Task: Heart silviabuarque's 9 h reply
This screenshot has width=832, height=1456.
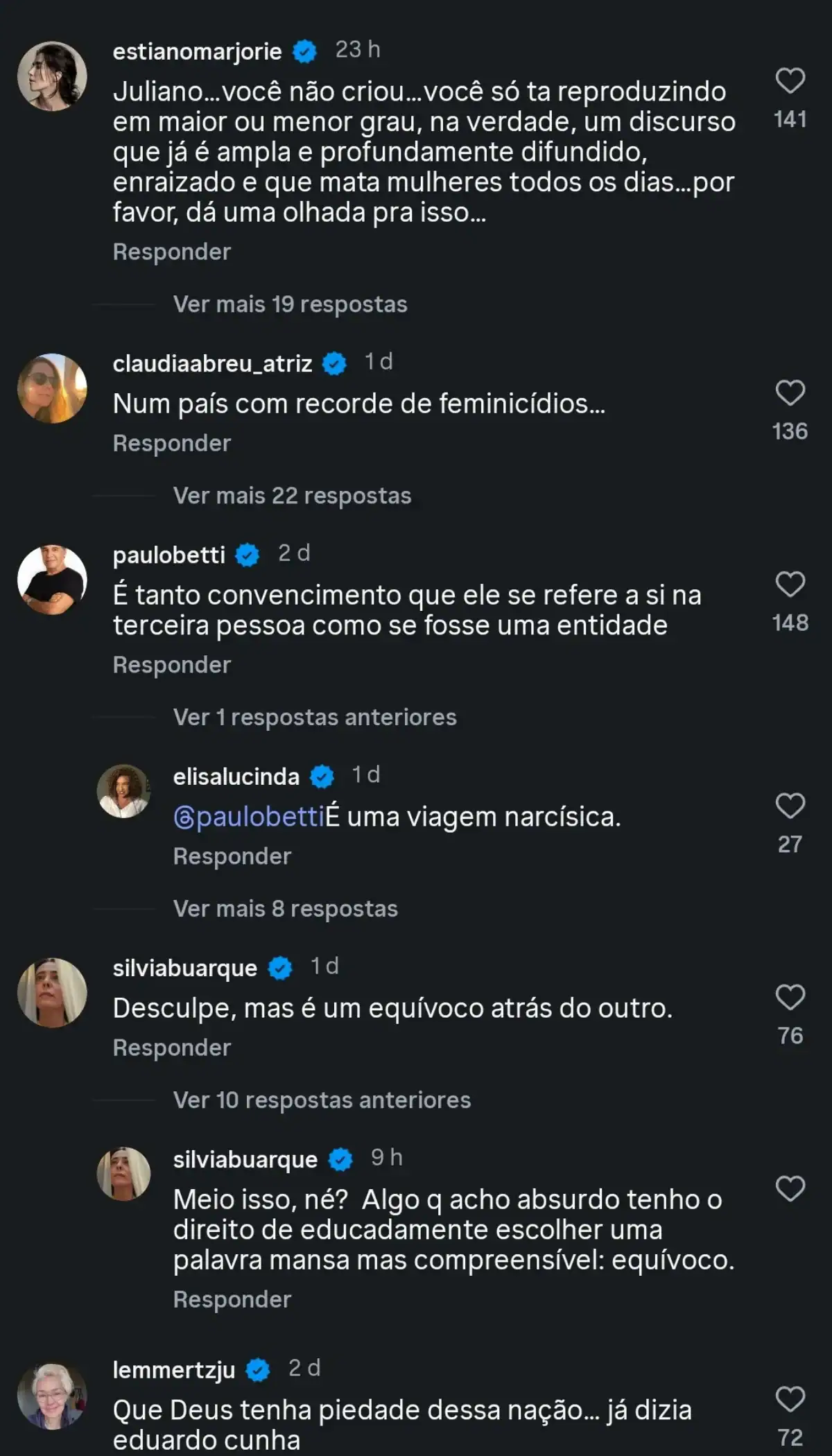Action: pyautogui.click(x=790, y=1188)
